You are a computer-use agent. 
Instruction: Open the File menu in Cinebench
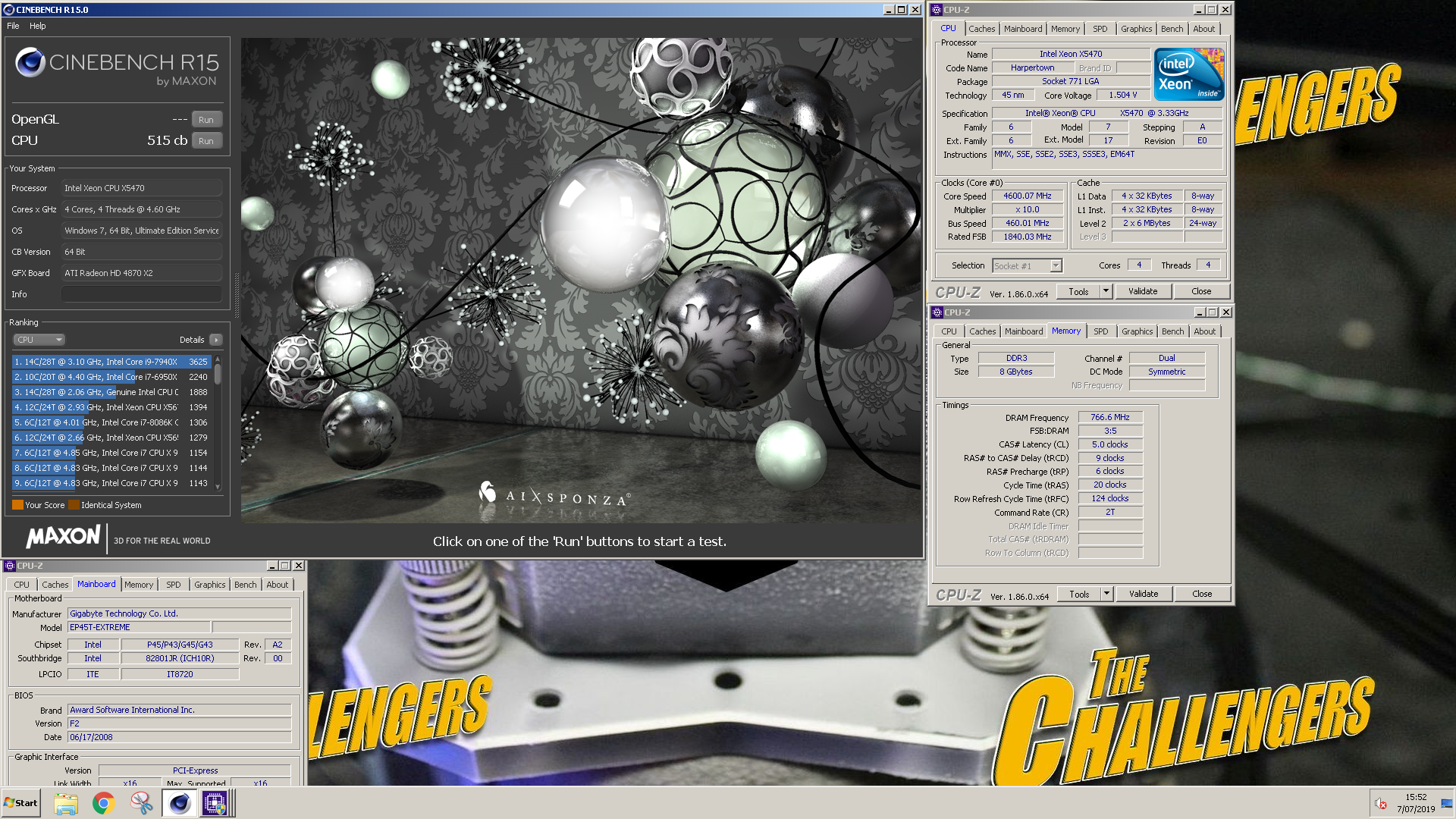[13, 26]
